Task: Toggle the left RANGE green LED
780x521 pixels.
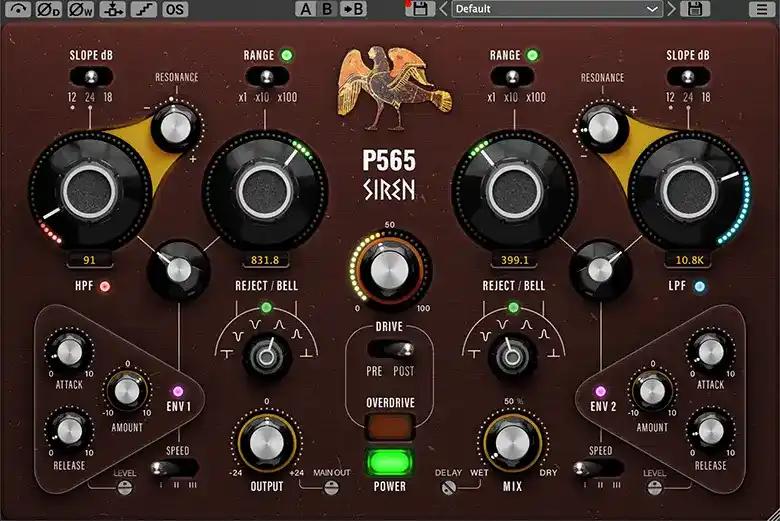Action: 287,55
